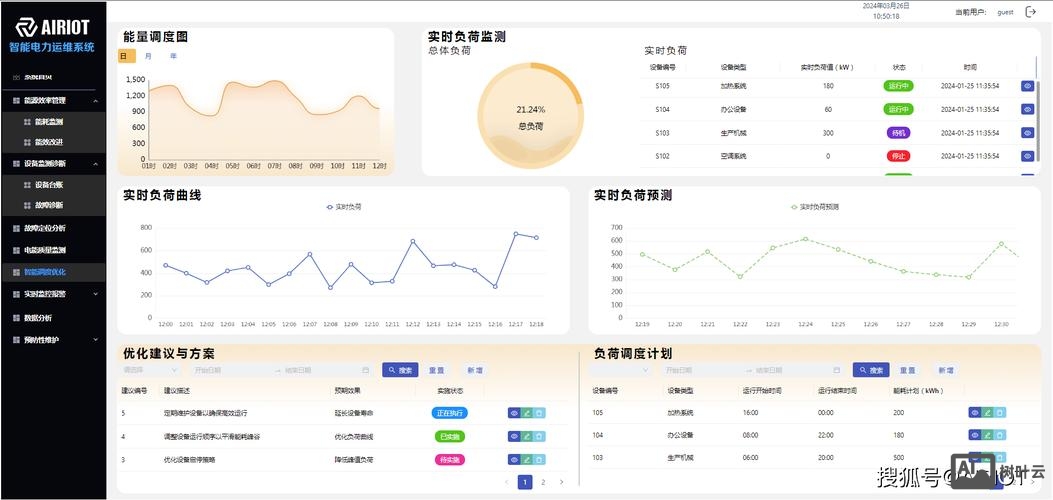Open calendar icon in 负荷调度计划 date range
1053x500 pixels.
pos(836,370)
